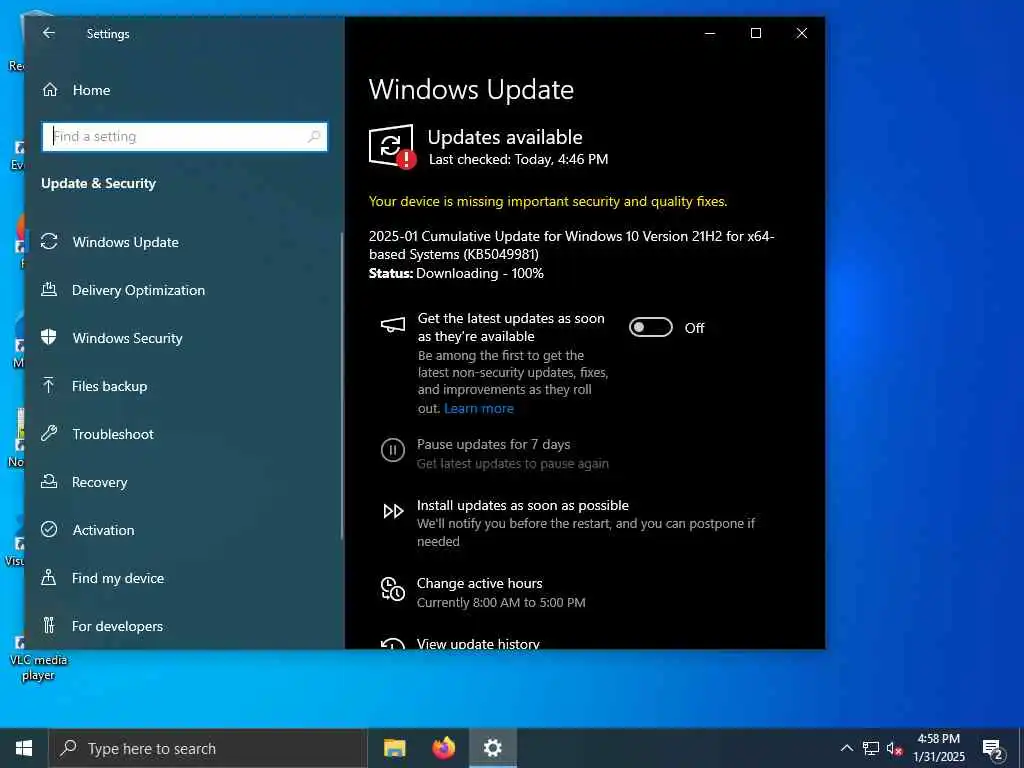
Task: Click the Downloading - 100% status text
Action: point(479,273)
